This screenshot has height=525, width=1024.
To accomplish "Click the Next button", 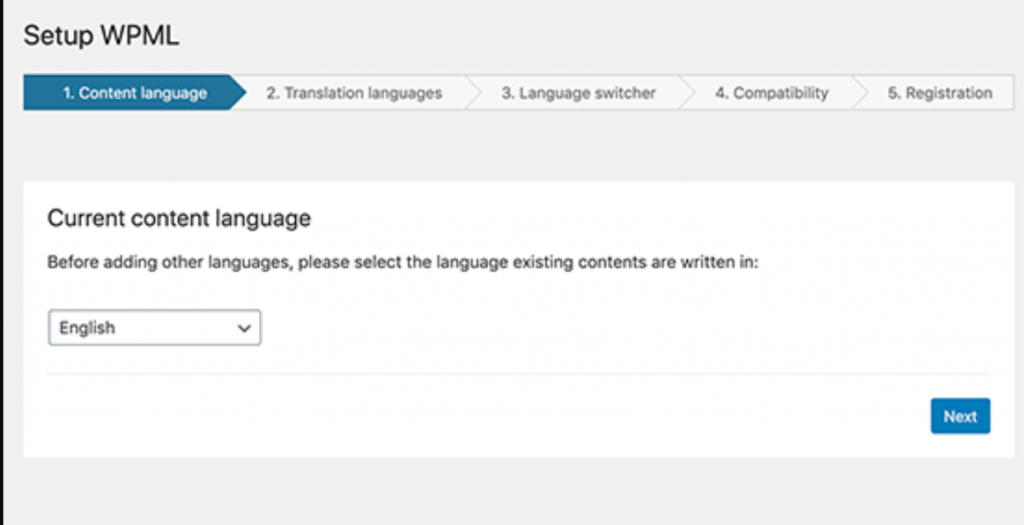I will pos(960,416).
